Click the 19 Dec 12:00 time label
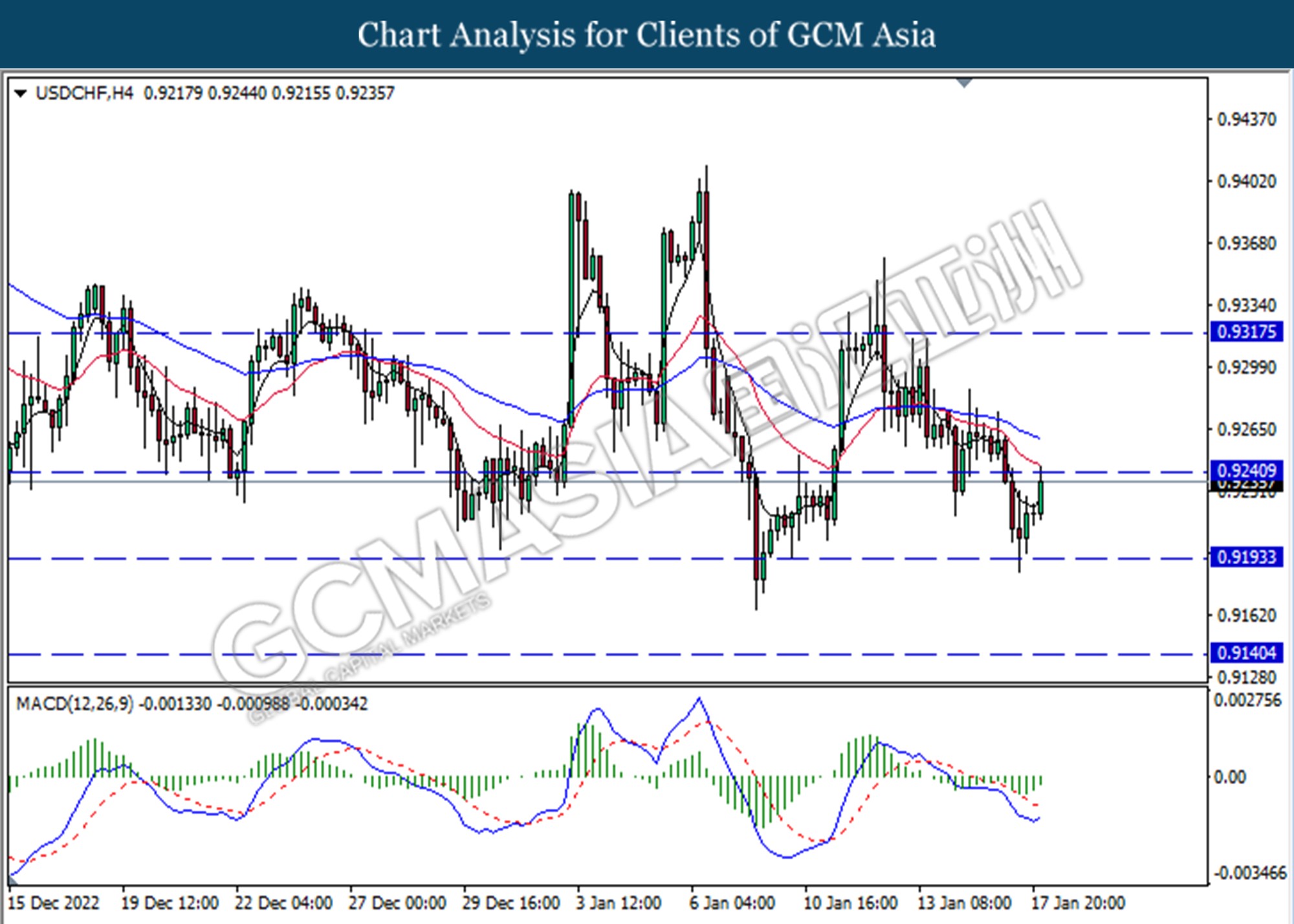Screen dimensions: 1294x924 coord(170,903)
